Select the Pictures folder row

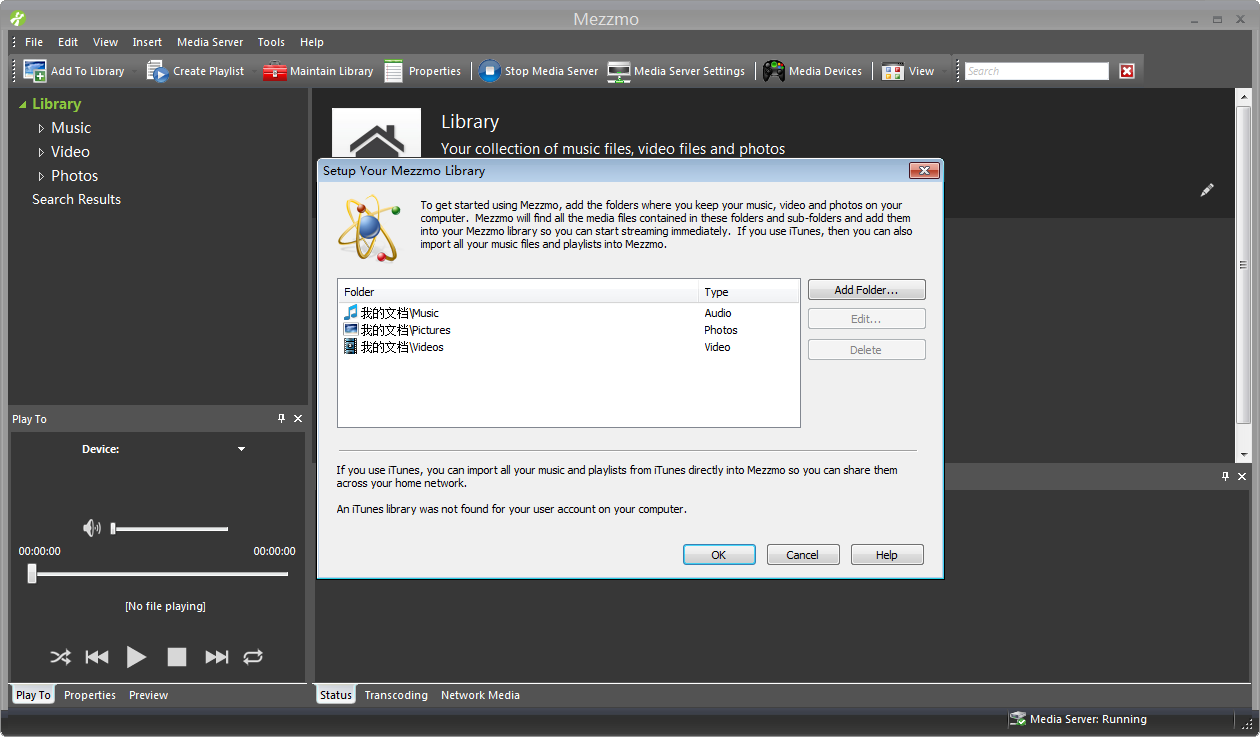[x=569, y=330]
